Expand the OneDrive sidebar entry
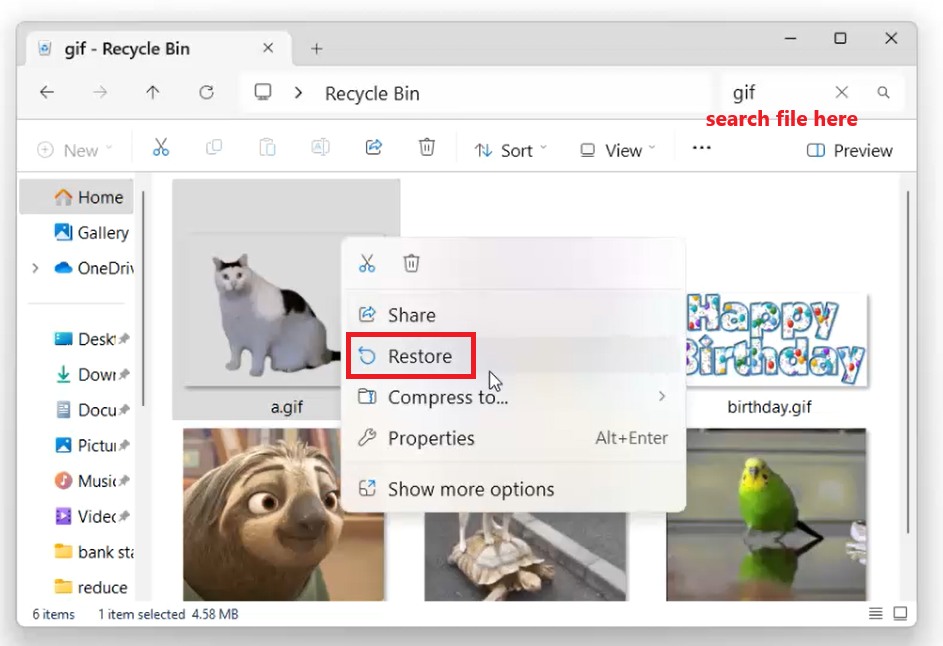The width and height of the screenshot is (943, 646). click(x=35, y=268)
